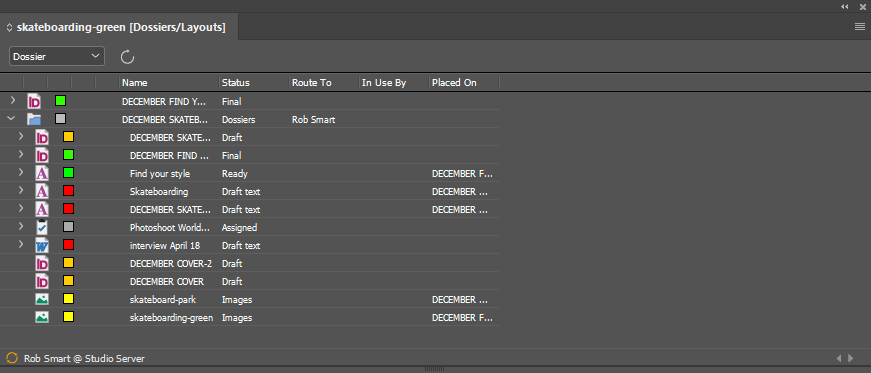This screenshot has height=373, width=871.
Task: Click the orange status swatch of DECEMBER COVER-2
Action: 68,263
